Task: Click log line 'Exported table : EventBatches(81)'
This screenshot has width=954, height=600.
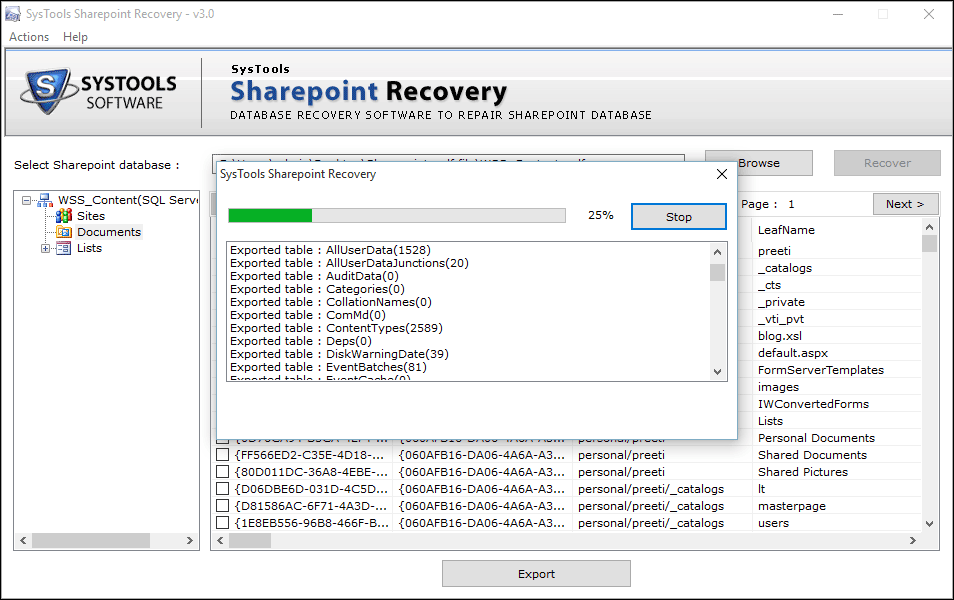Action: coord(329,367)
